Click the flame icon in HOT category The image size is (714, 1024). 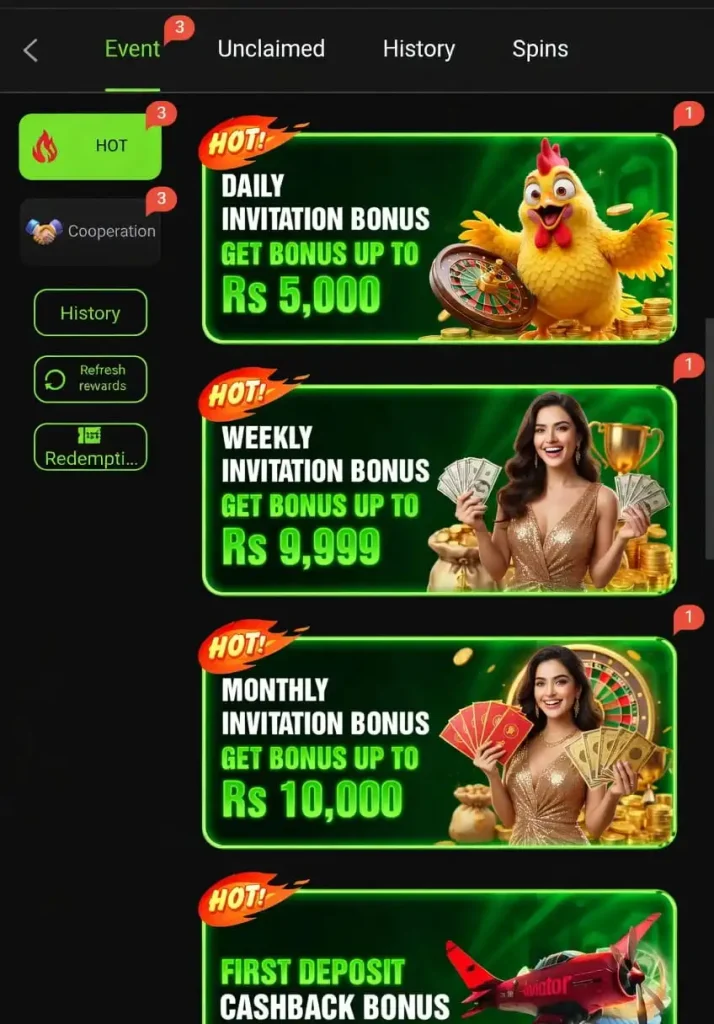[x=45, y=146]
